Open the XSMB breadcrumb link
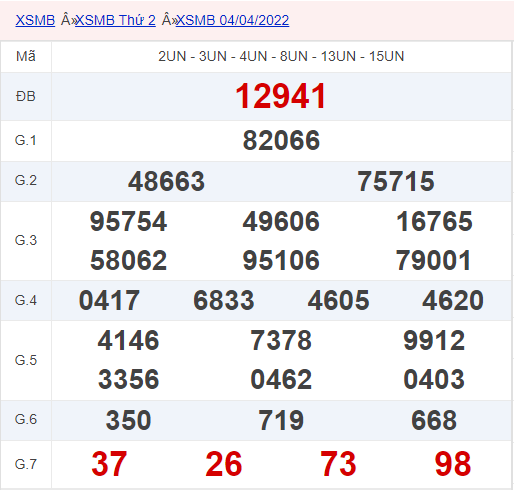Viewport: 514px width, 490px height. [35, 20]
